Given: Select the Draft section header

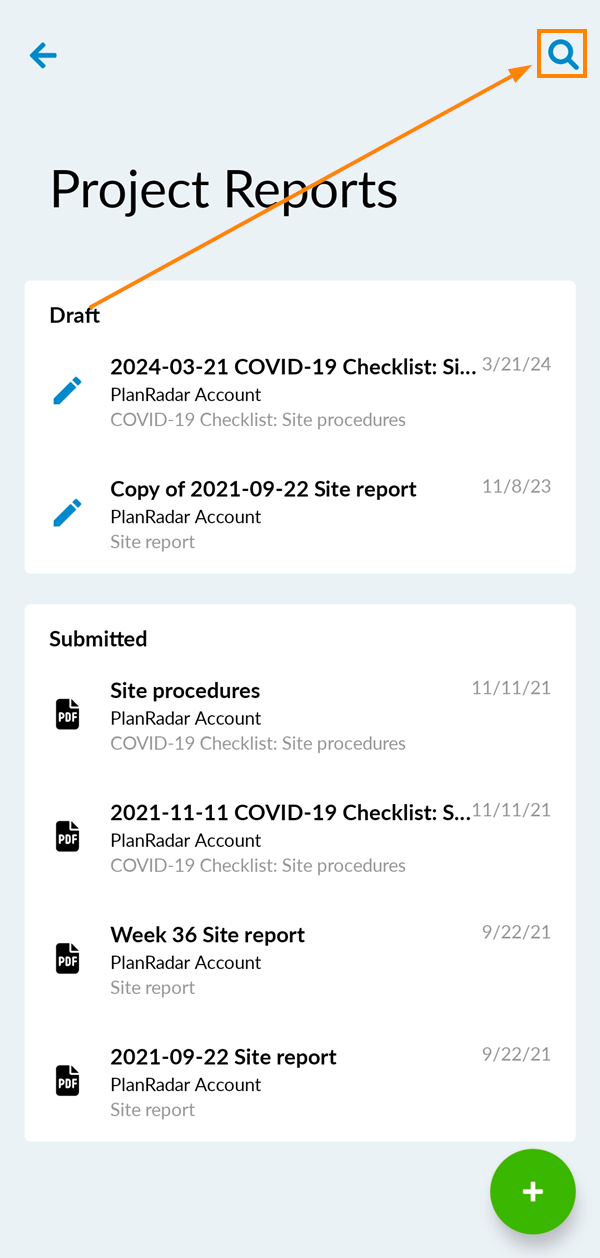Looking at the screenshot, I should click(75, 315).
